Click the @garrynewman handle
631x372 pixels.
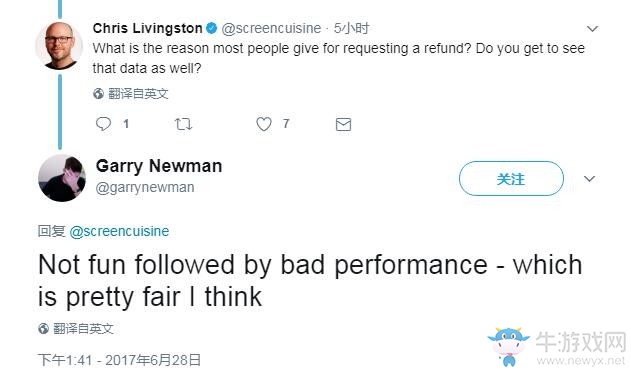point(145,188)
